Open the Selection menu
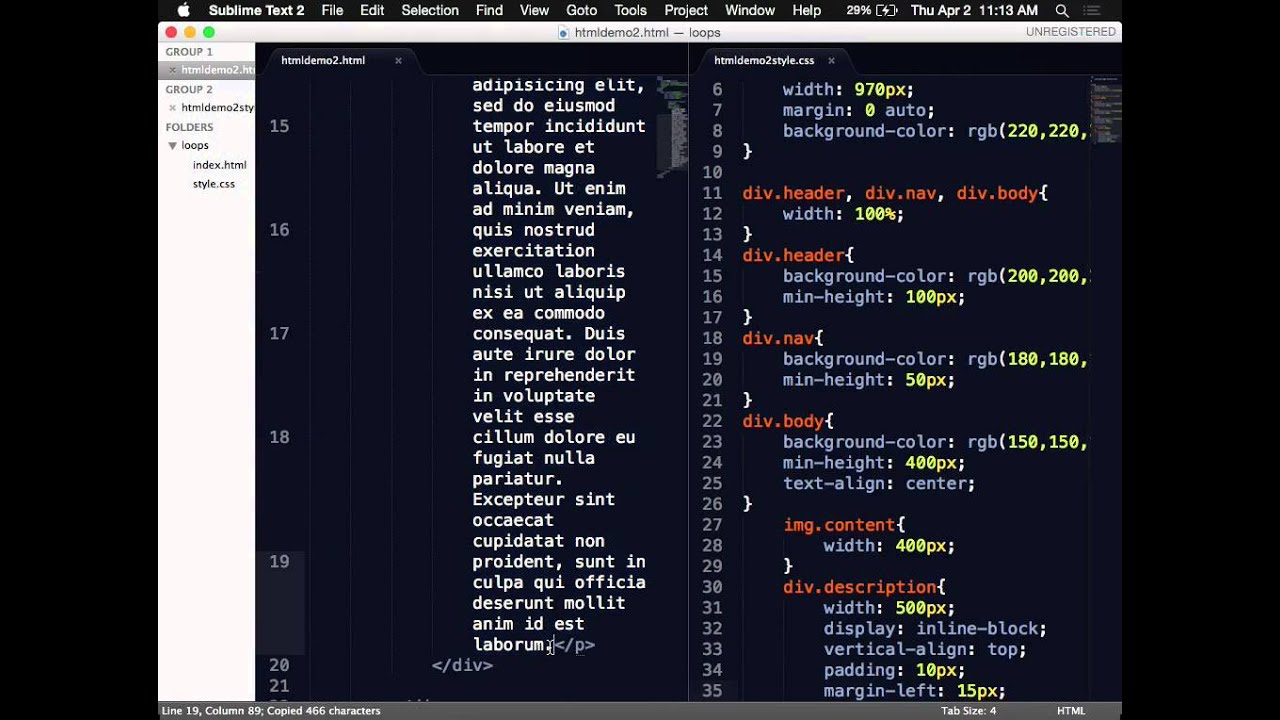Viewport: 1280px width, 720px height. [430, 10]
